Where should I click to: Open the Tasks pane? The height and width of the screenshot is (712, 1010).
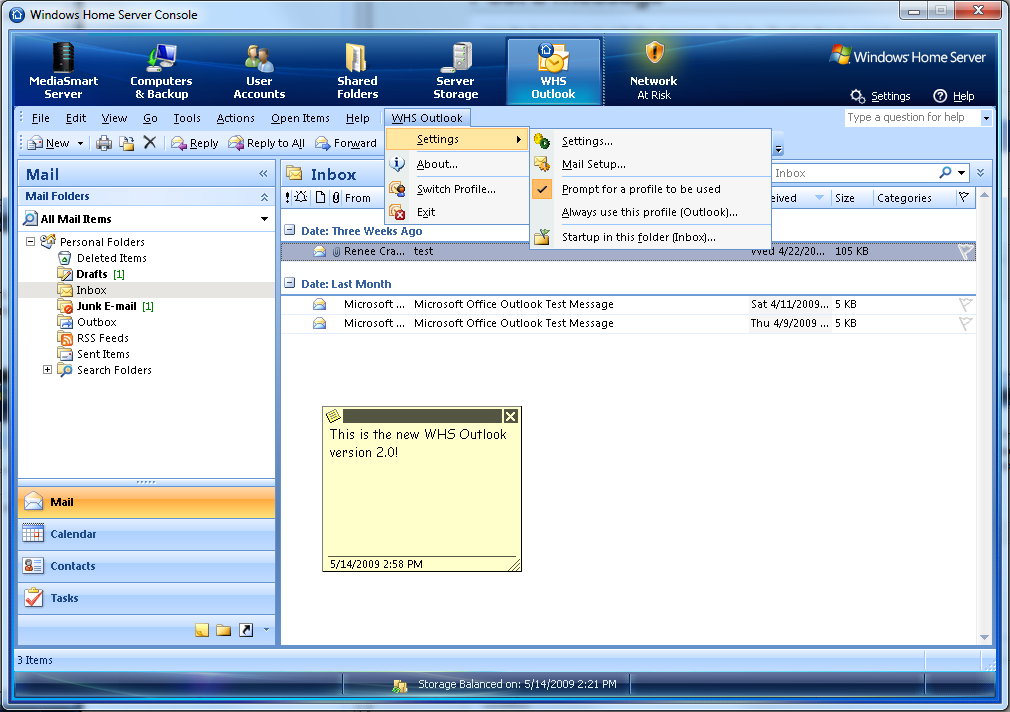coord(147,599)
